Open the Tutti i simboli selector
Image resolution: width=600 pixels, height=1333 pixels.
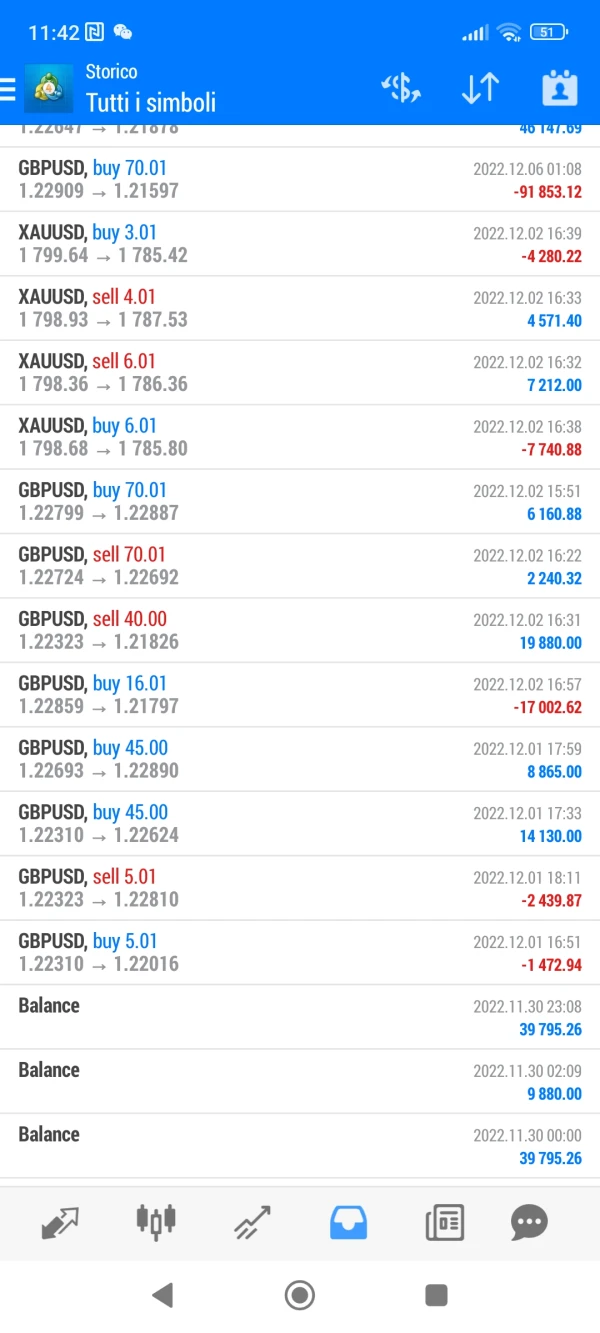click(x=151, y=102)
